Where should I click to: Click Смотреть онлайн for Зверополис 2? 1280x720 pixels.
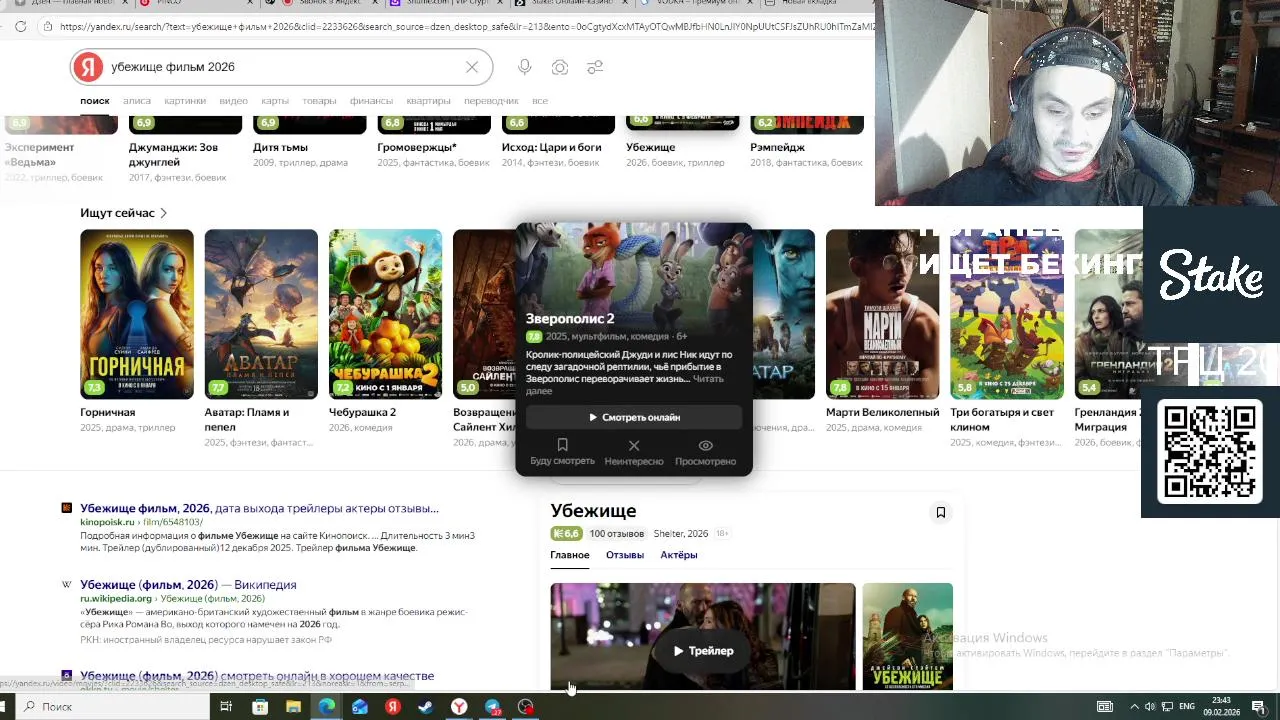pyautogui.click(x=634, y=417)
